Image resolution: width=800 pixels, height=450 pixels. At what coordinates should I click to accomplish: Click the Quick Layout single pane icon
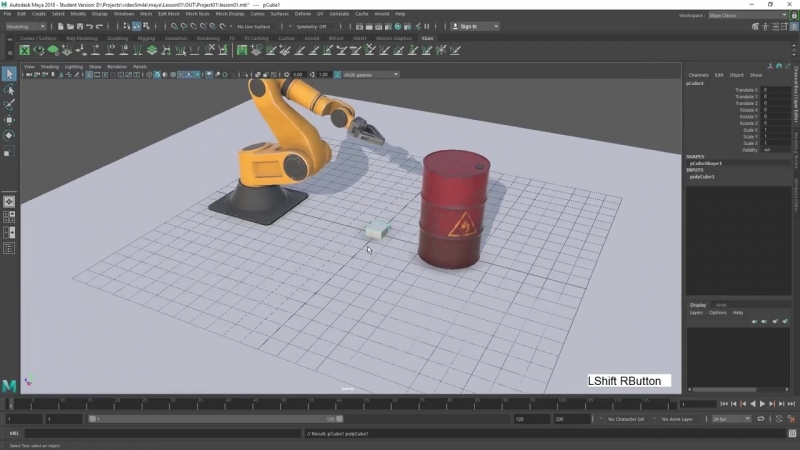[x=9, y=202]
